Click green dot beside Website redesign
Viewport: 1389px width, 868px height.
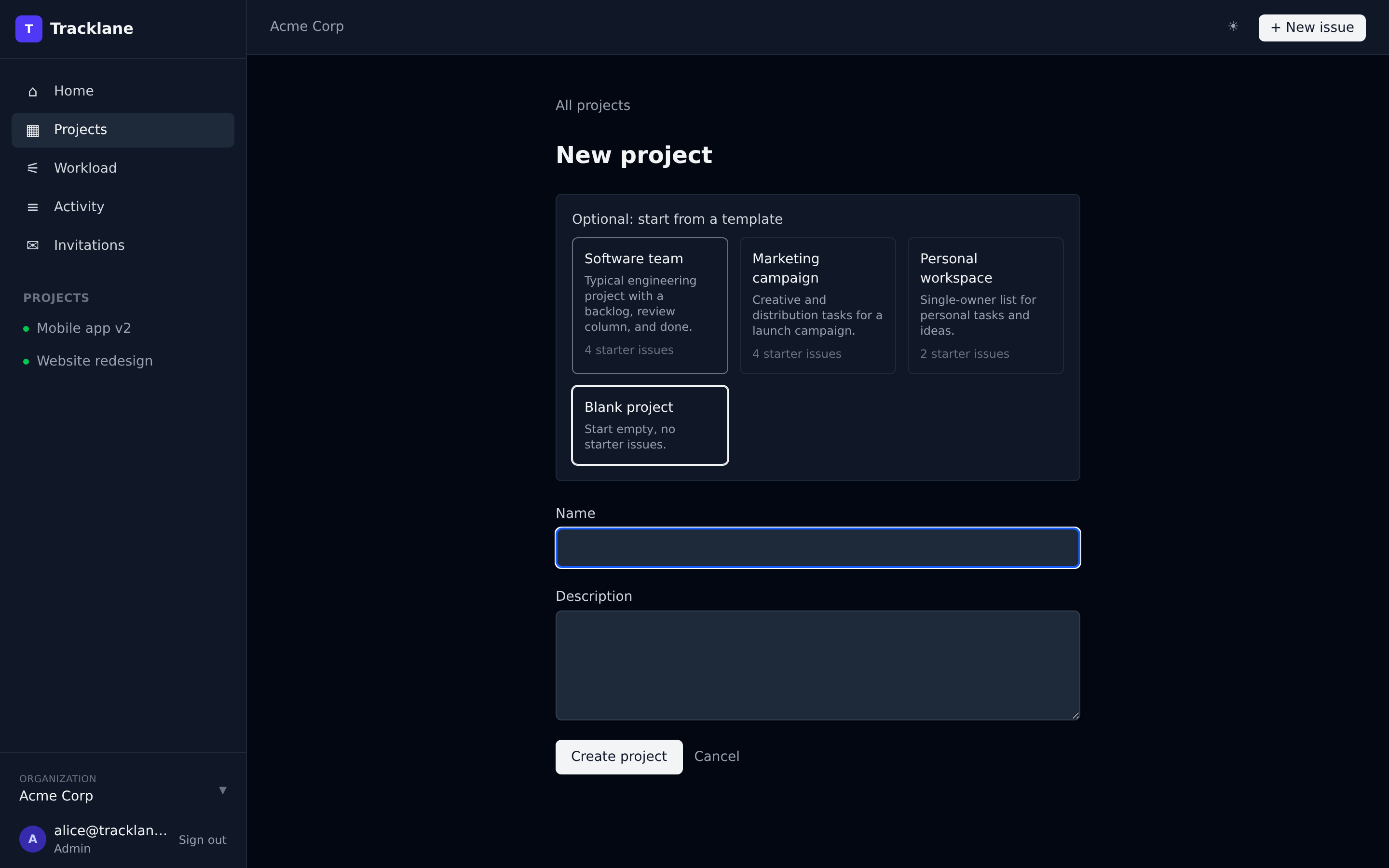(26, 362)
